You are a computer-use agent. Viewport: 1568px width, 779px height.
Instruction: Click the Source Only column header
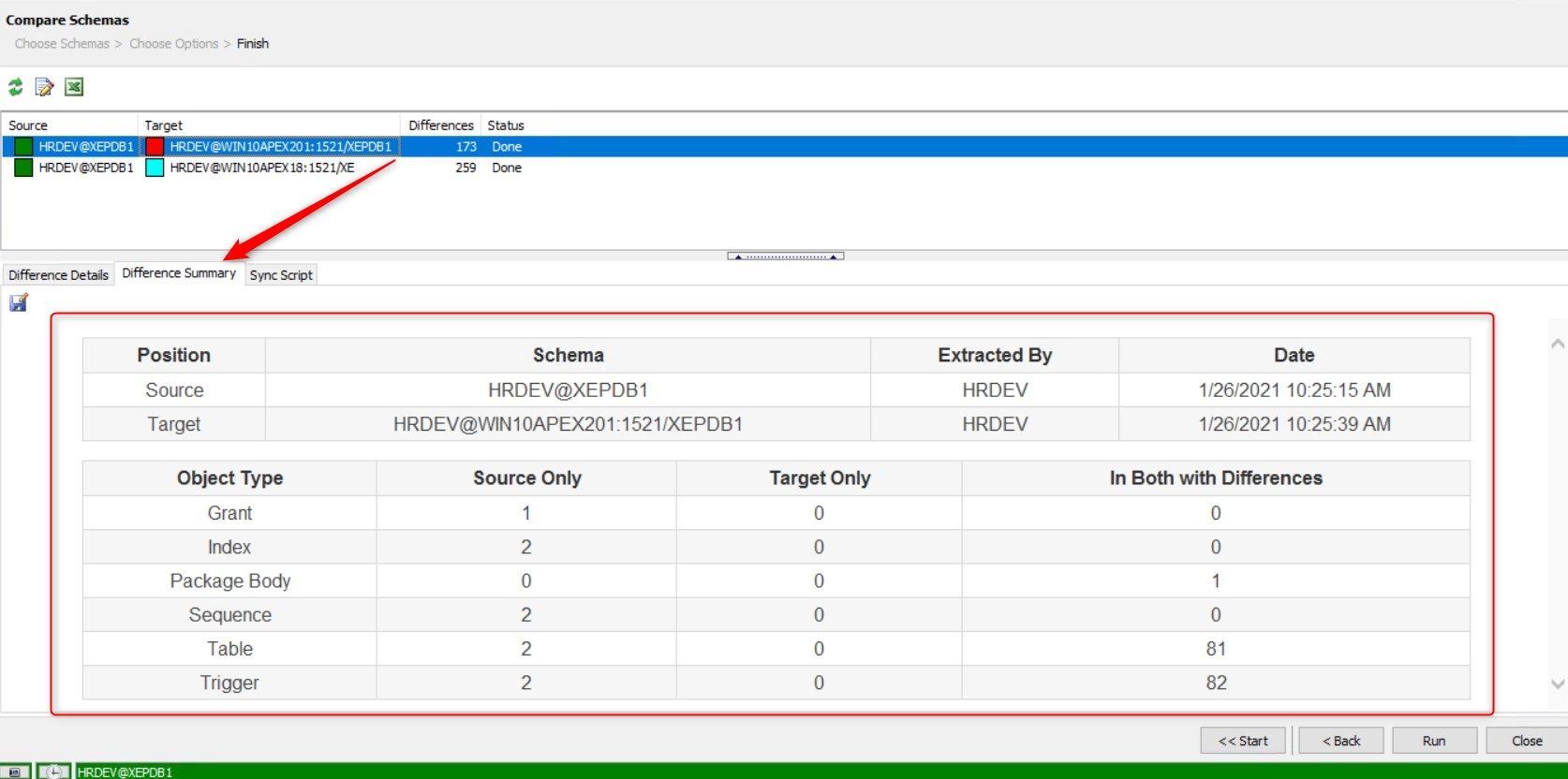[526, 478]
